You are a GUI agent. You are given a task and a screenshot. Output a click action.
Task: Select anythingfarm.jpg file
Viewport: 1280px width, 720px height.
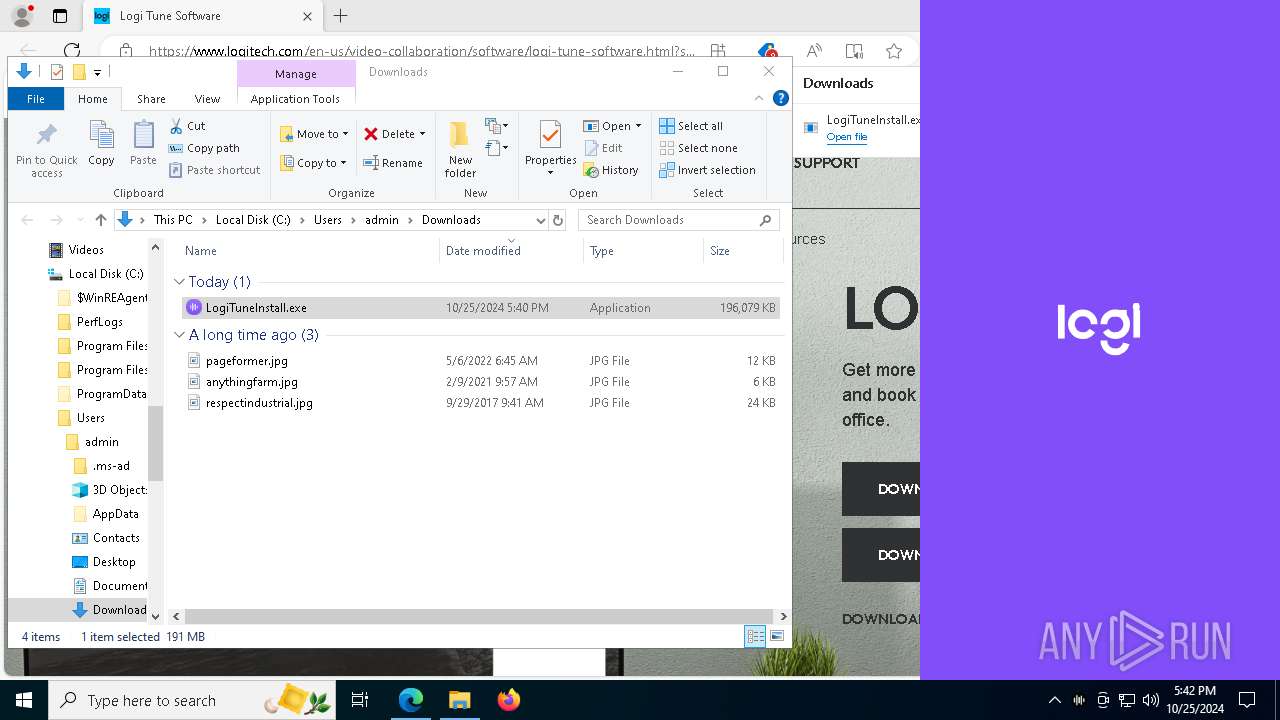(x=251, y=382)
